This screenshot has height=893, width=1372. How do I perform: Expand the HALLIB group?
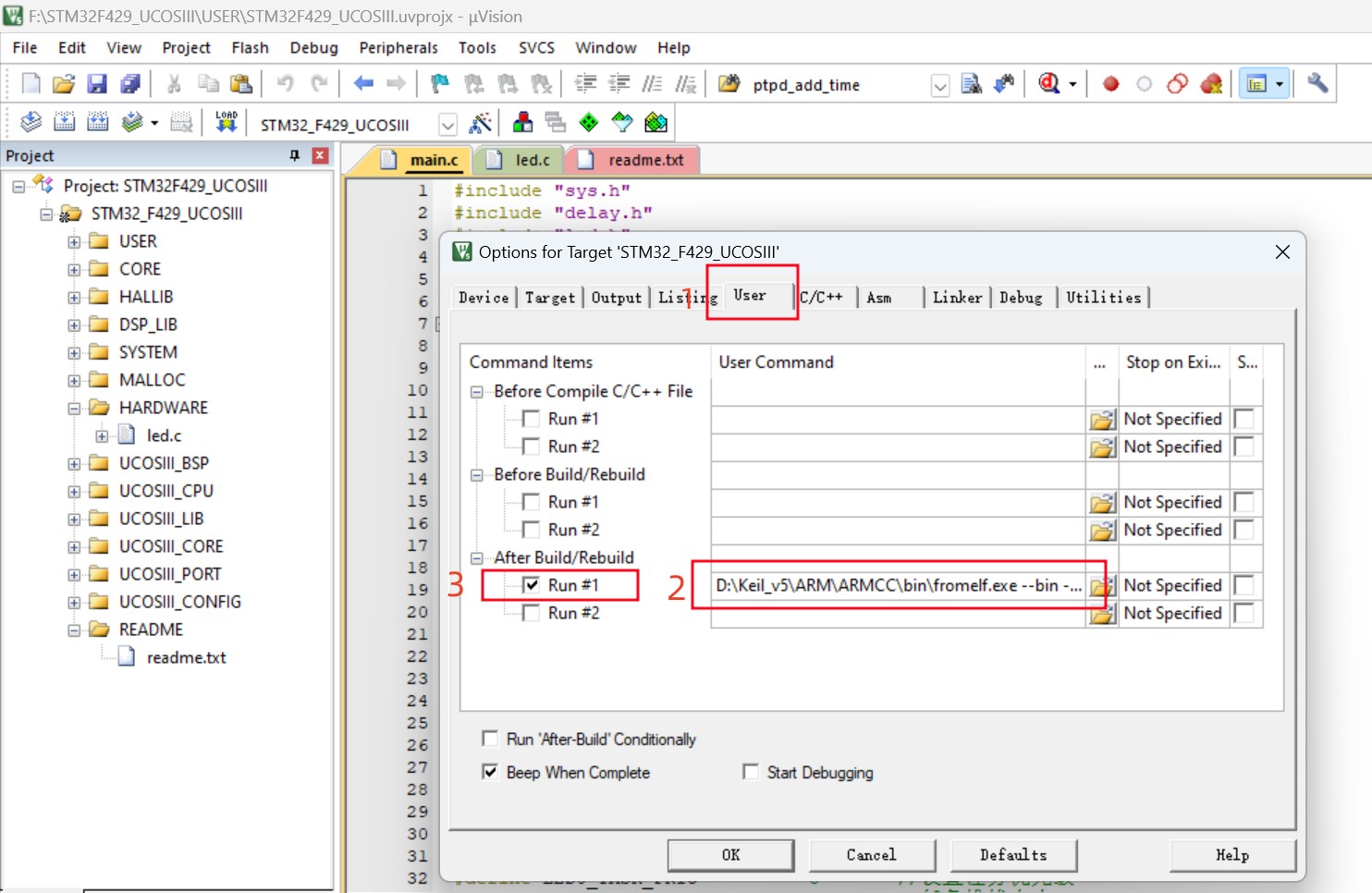(74, 298)
